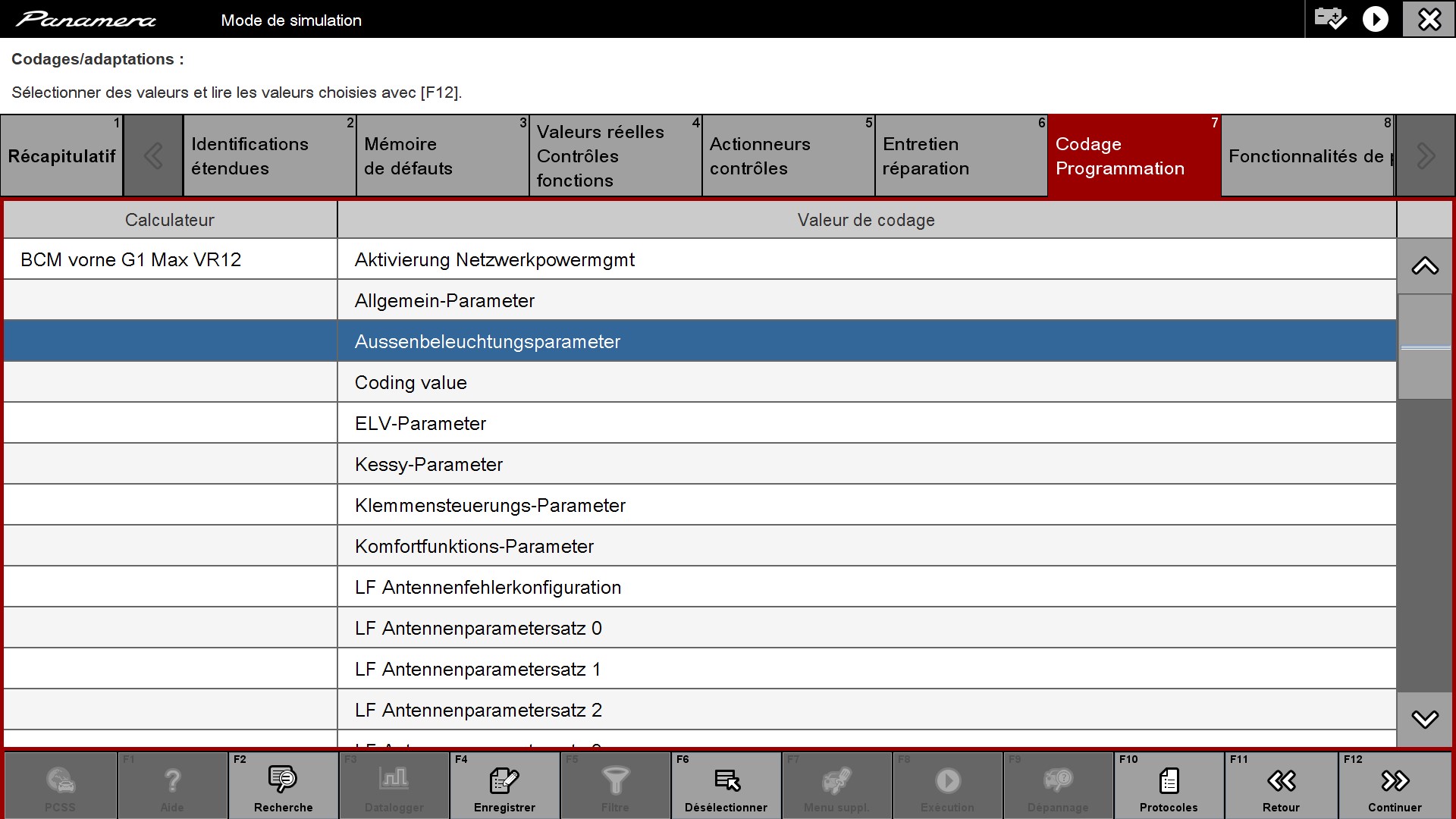
Task: Open the Récapitulatif tab
Action: point(61,155)
